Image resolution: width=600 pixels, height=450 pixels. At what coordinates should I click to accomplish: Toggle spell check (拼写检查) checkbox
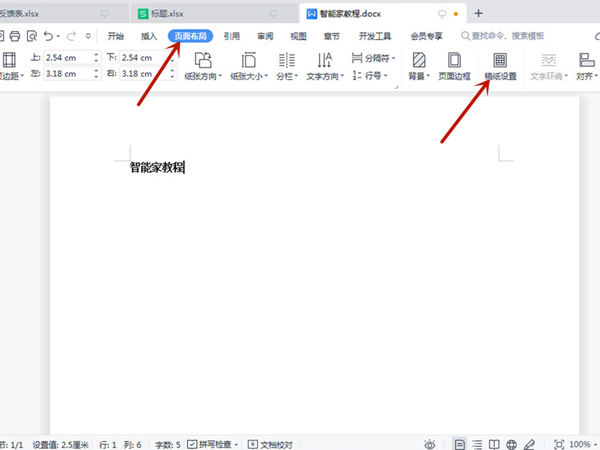click(x=192, y=443)
